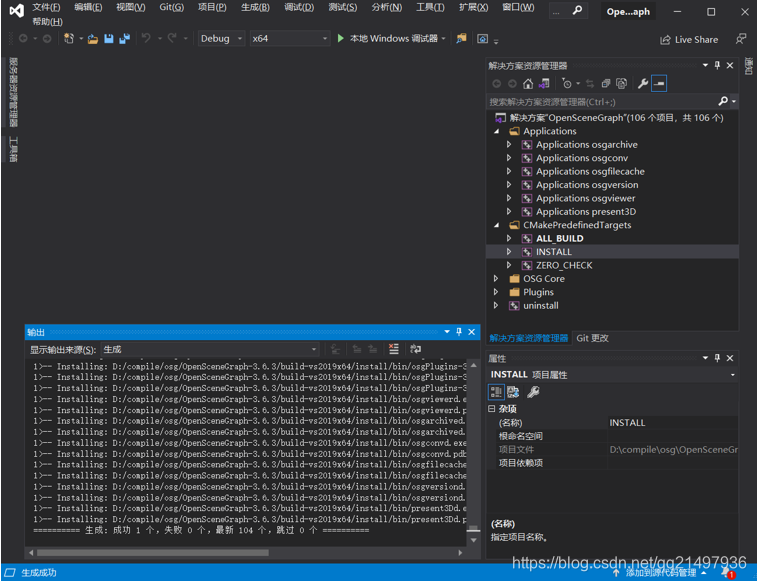This screenshot has width=757, height=582.
Task: Expand the OSG Core folder
Action: point(496,278)
